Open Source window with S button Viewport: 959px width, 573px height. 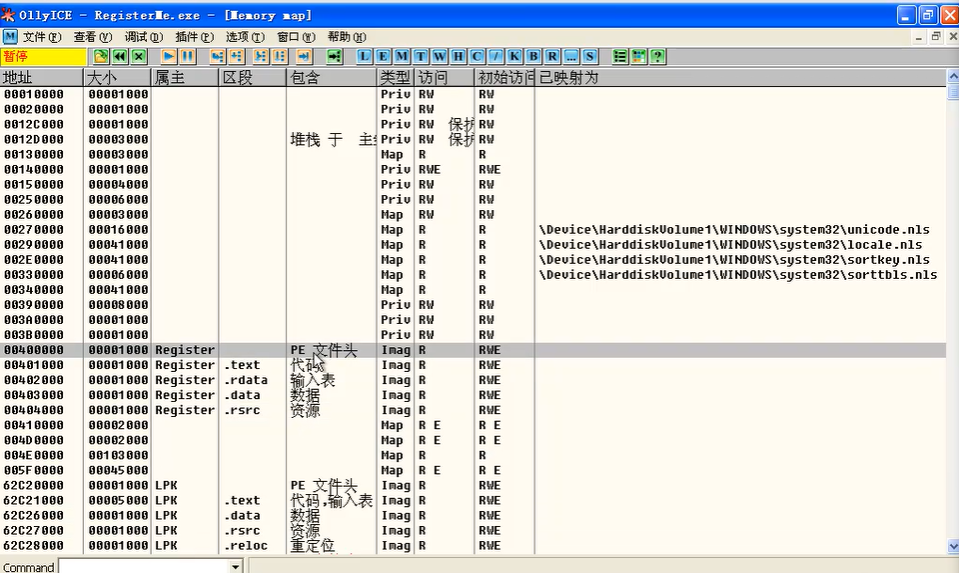pyautogui.click(x=590, y=57)
